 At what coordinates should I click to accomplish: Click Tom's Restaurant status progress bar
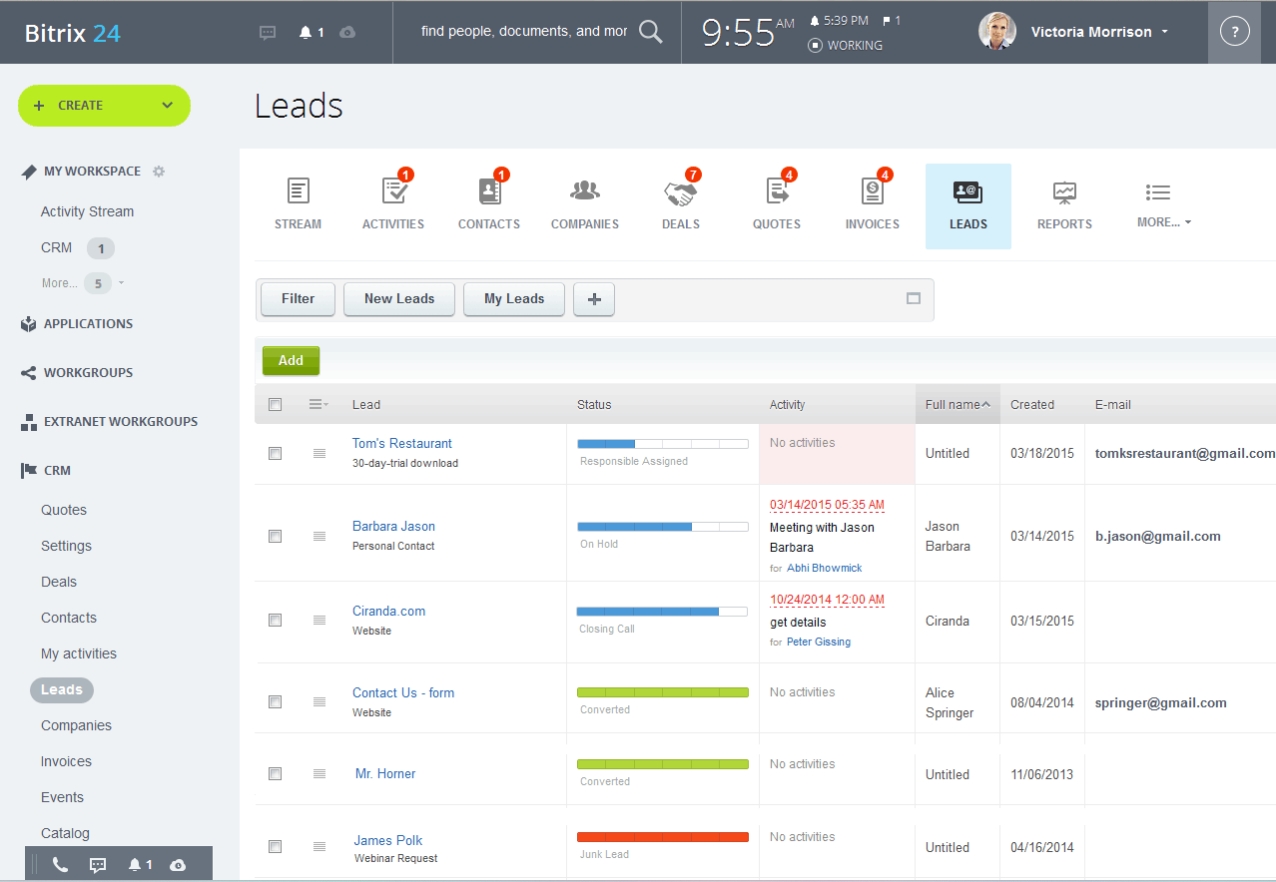point(663,443)
